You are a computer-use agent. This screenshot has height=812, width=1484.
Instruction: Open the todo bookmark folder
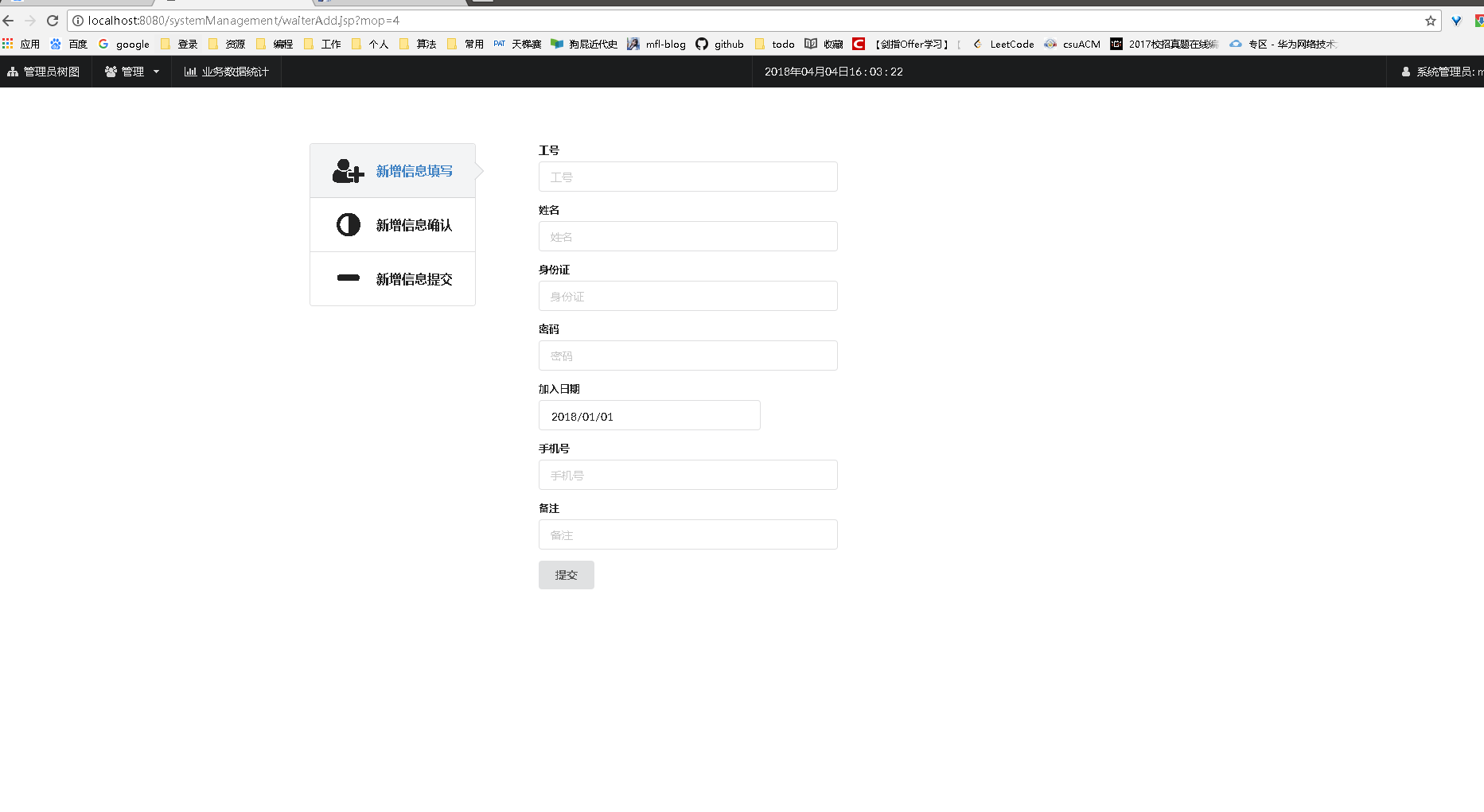(775, 44)
